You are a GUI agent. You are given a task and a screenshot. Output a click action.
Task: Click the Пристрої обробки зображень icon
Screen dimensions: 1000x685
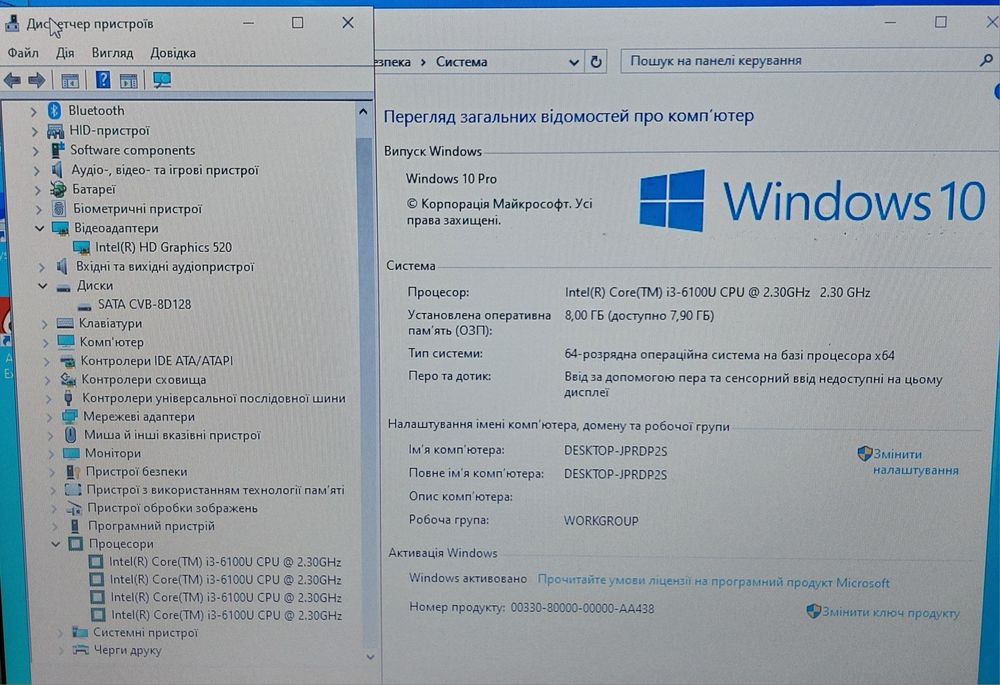click(x=74, y=508)
